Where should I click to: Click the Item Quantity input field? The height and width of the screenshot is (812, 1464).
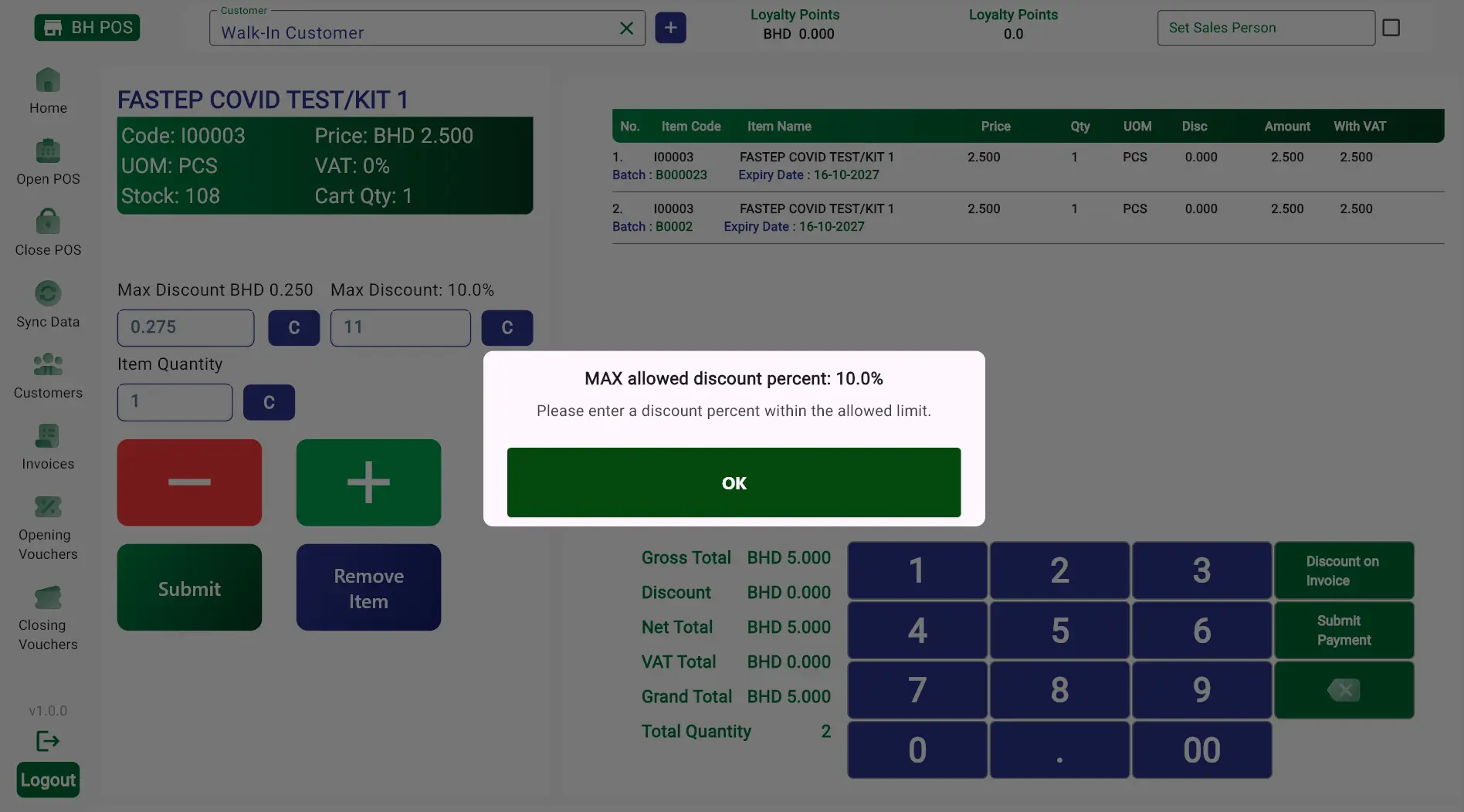point(175,401)
